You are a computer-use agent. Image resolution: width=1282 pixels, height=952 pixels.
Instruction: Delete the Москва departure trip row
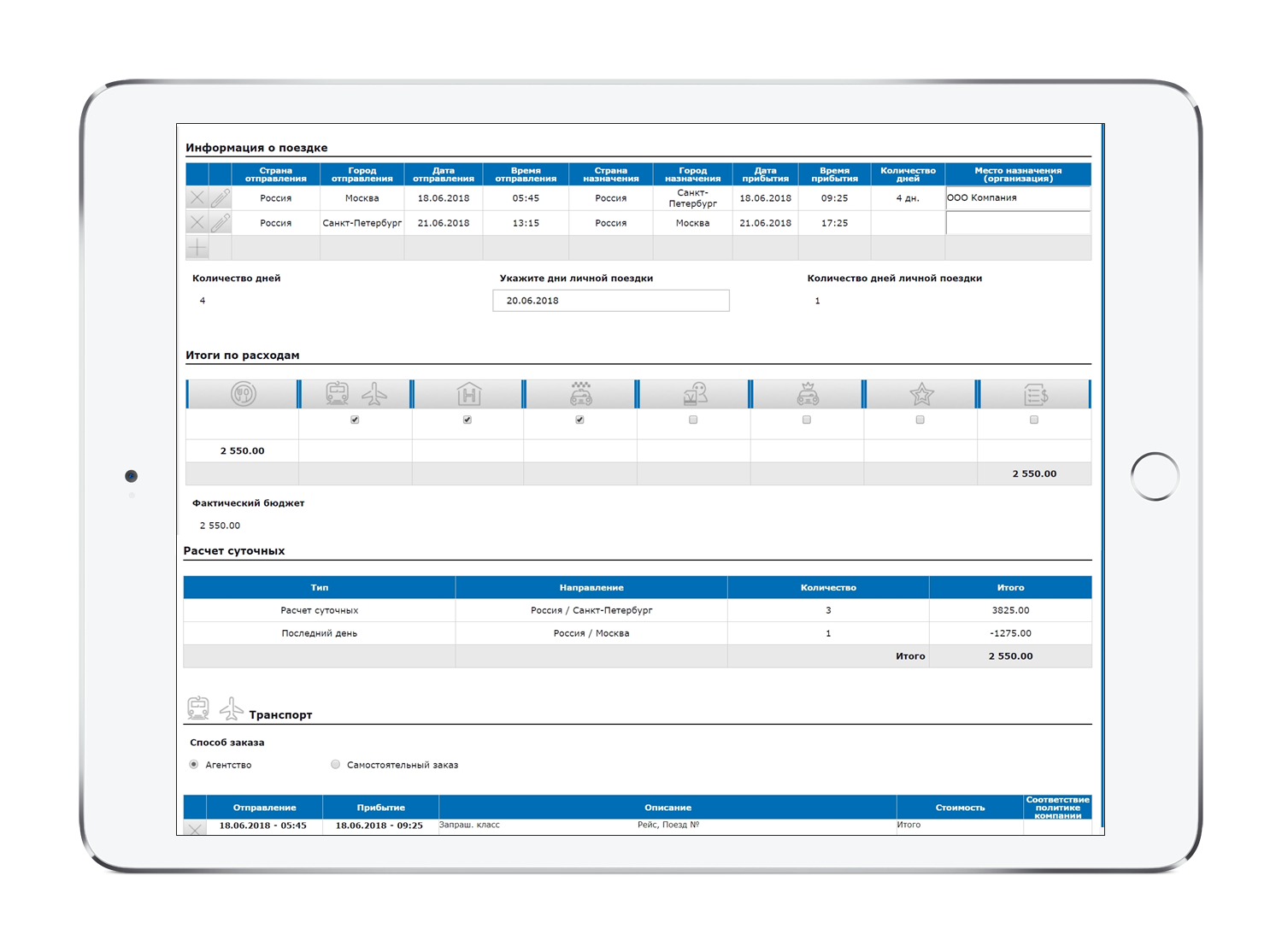point(197,198)
